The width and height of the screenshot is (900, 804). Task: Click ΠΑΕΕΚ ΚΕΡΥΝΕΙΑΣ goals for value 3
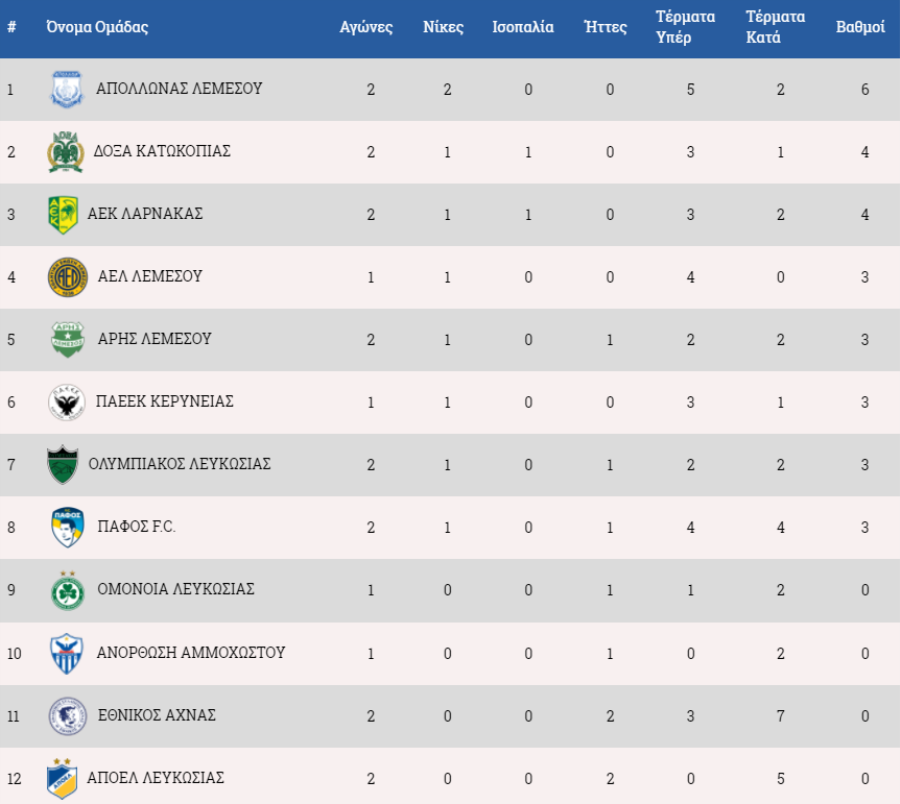point(690,402)
